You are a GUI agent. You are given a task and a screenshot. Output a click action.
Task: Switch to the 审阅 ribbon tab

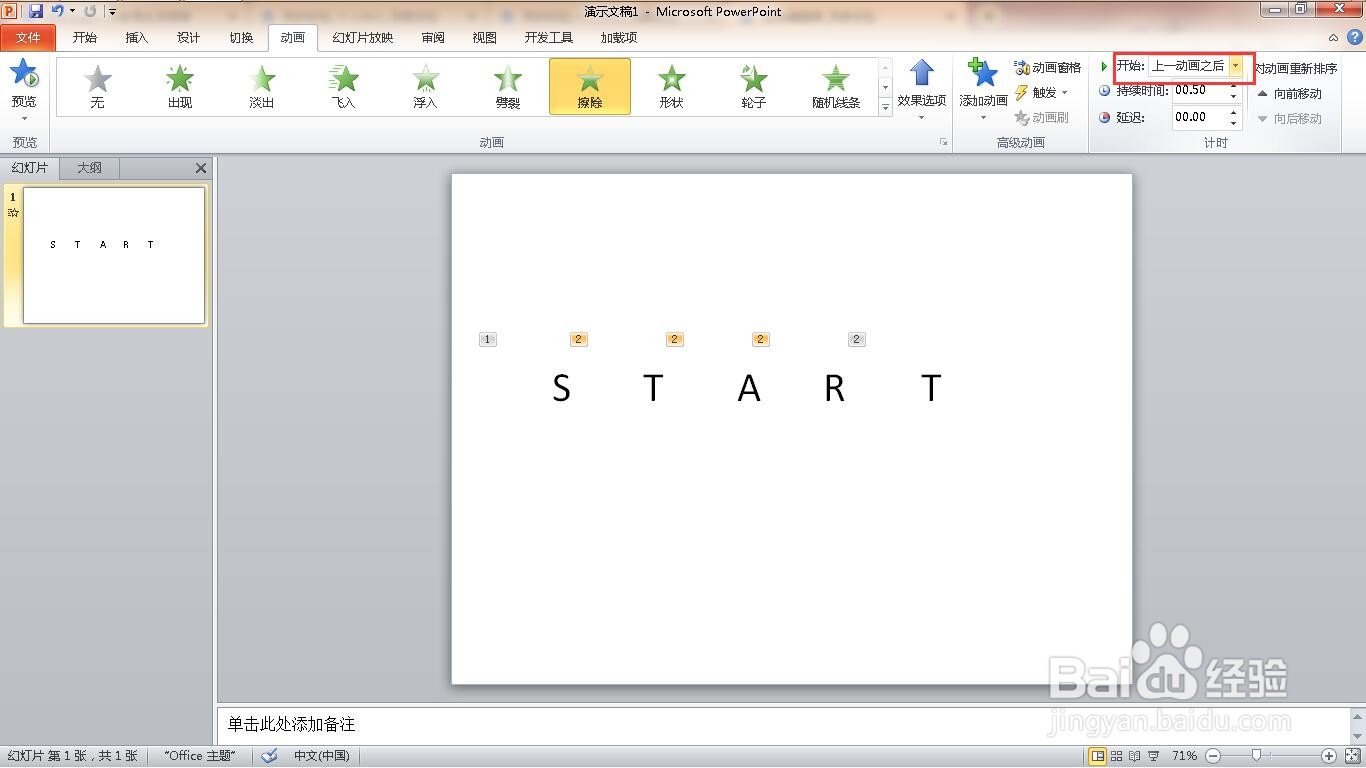point(433,38)
